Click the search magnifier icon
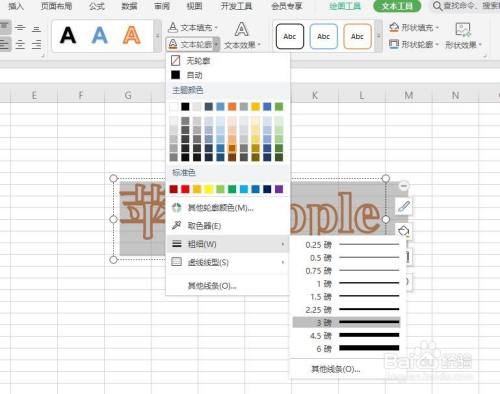Screen dimensions: 500x394 (x=437, y=6)
